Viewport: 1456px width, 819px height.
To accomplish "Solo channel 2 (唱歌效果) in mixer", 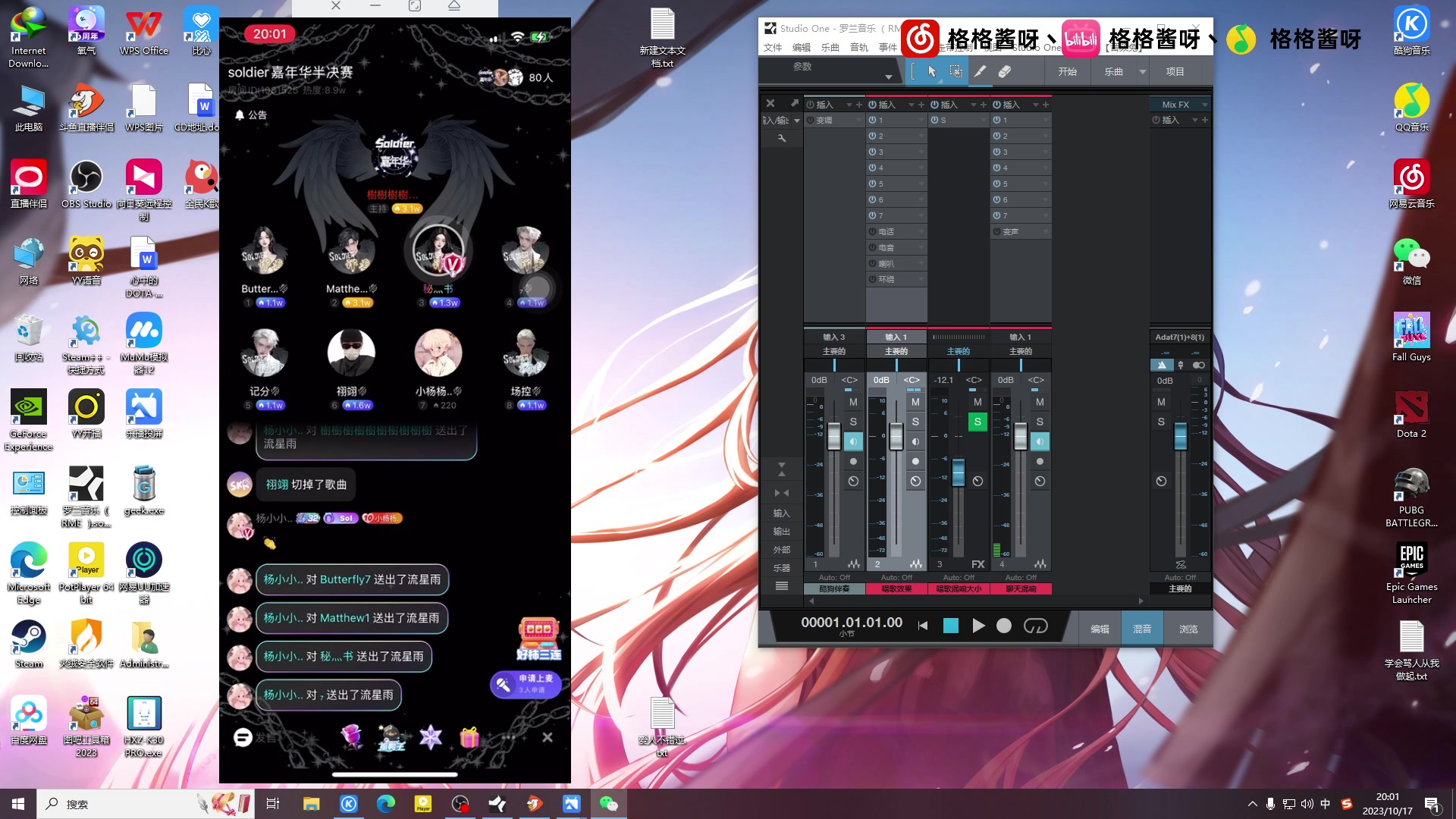I will pyautogui.click(x=915, y=422).
